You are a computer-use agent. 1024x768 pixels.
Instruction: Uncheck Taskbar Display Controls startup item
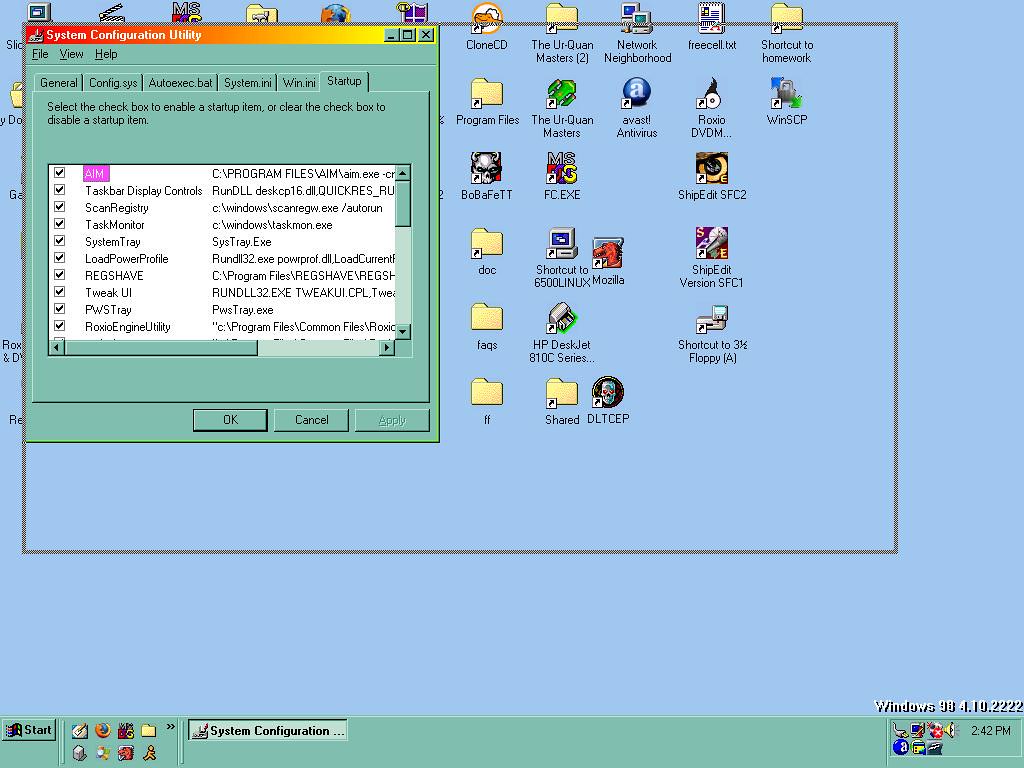pos(59,189)
